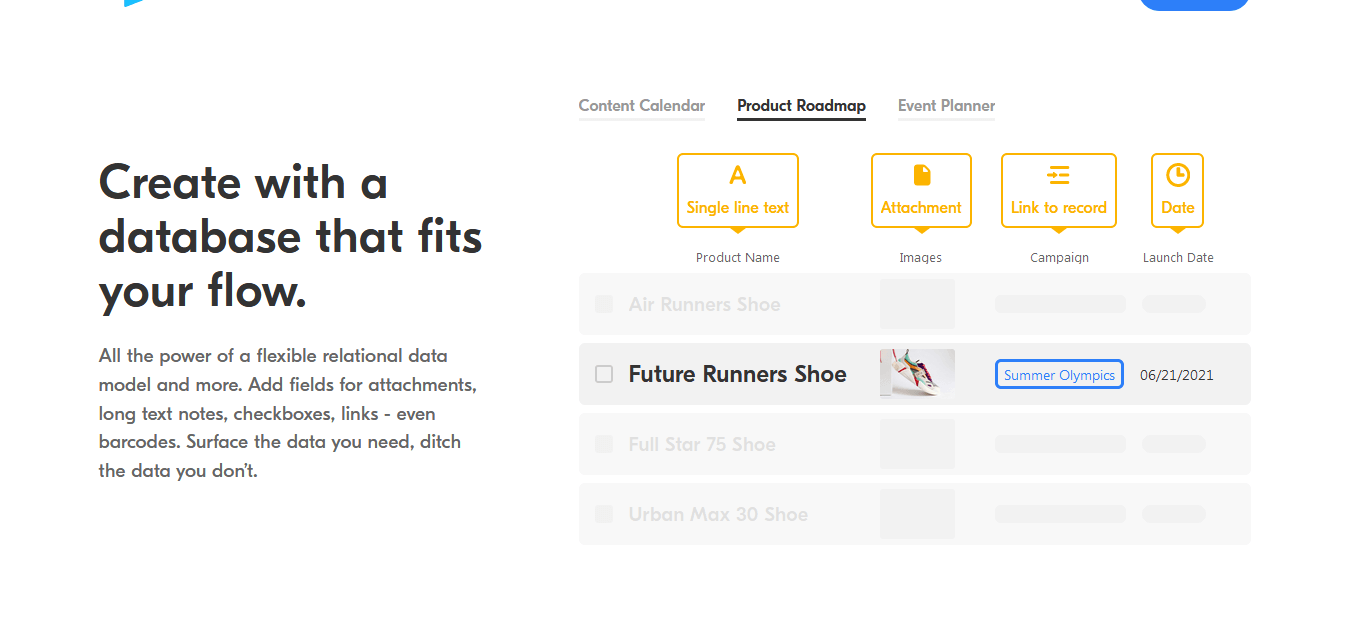Click the Summer Olympics campaign tag
Viewport: 1349px width, 641px height.
pos(1059,375)
